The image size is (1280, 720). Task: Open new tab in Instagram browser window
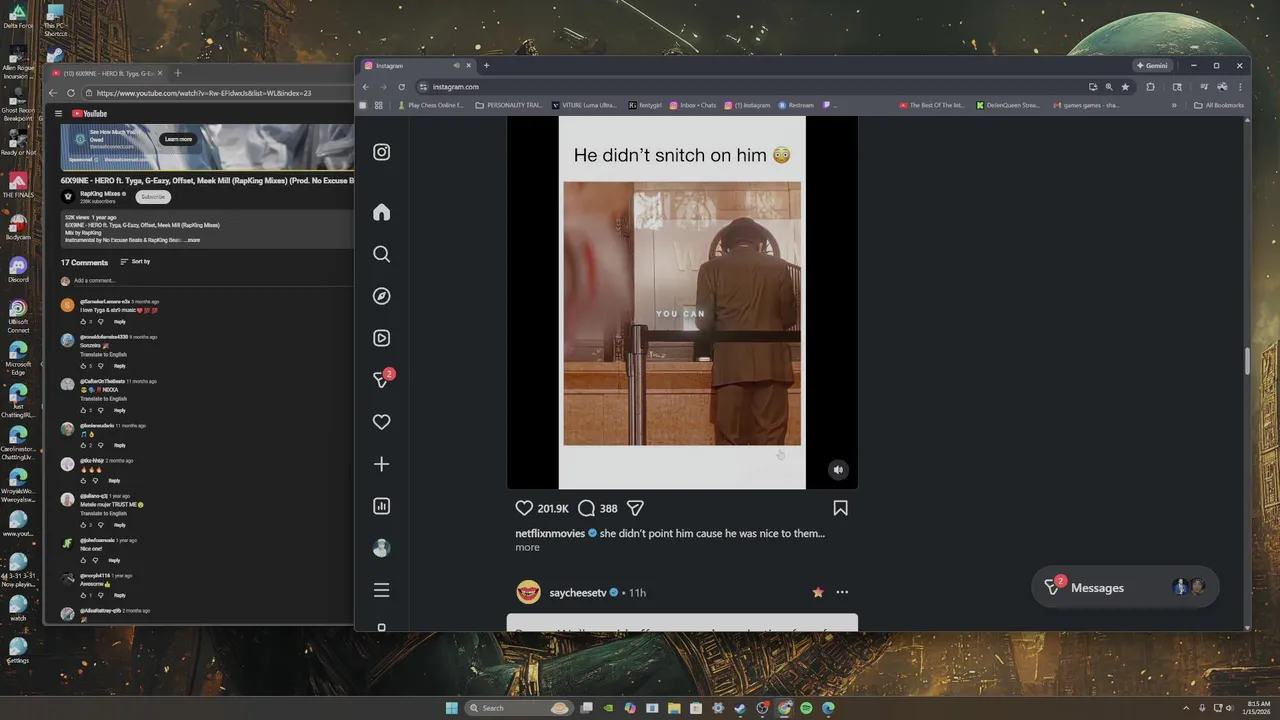tap(486, 65)
